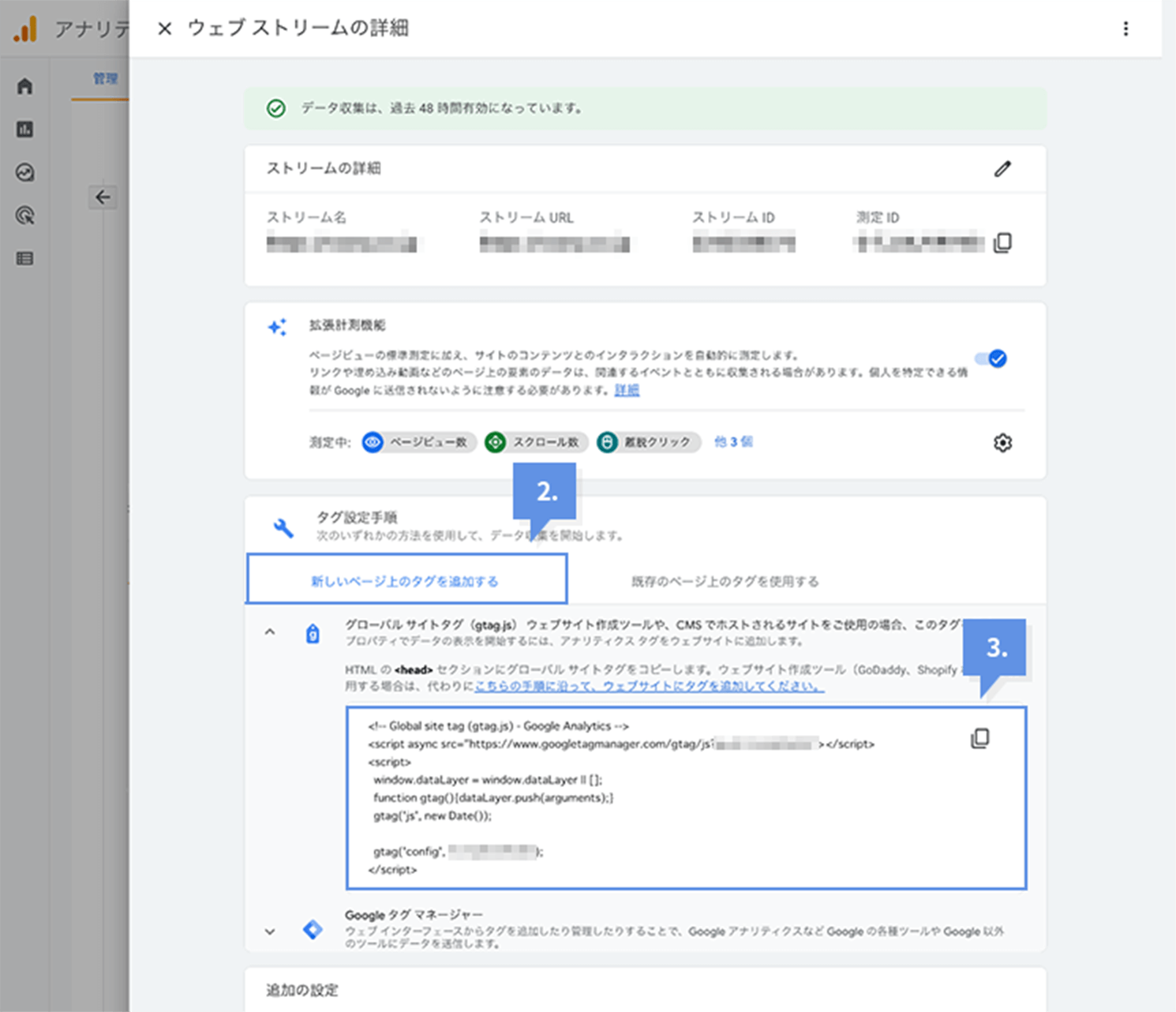Close the web stream details panel
The width and height of the screenshot is (1176, 1012).
(x=164, y=29)
